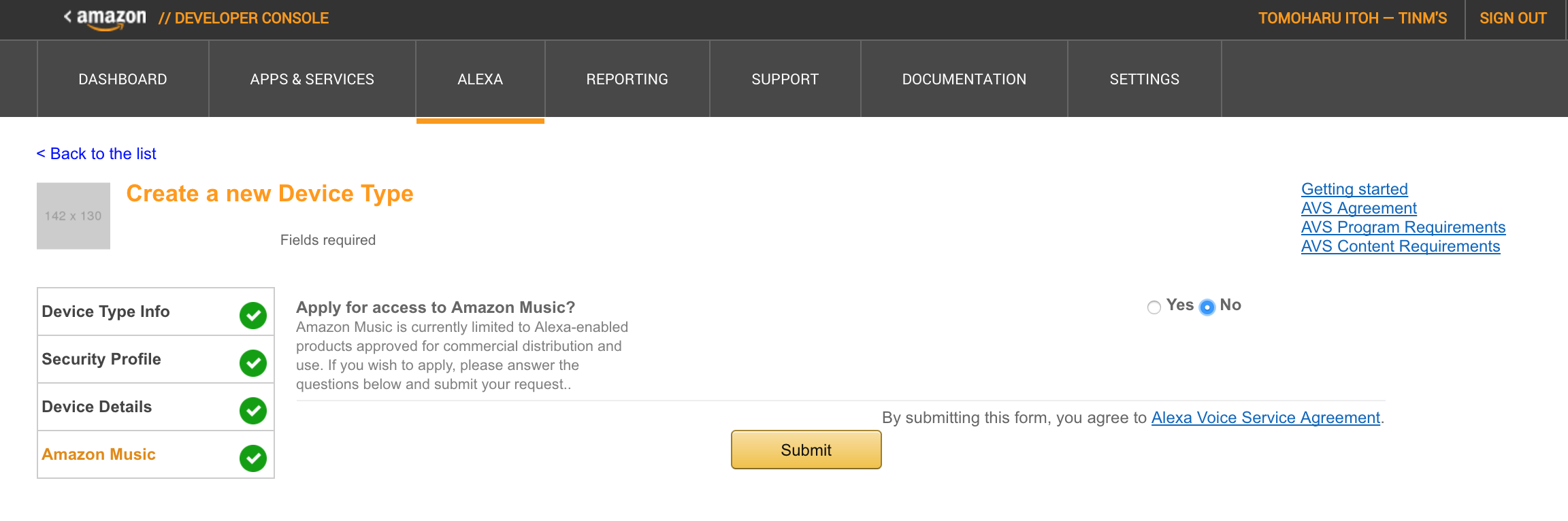Open the Getting started link
Viewport: 1568px width, 521px height.
pos(1354,189)
